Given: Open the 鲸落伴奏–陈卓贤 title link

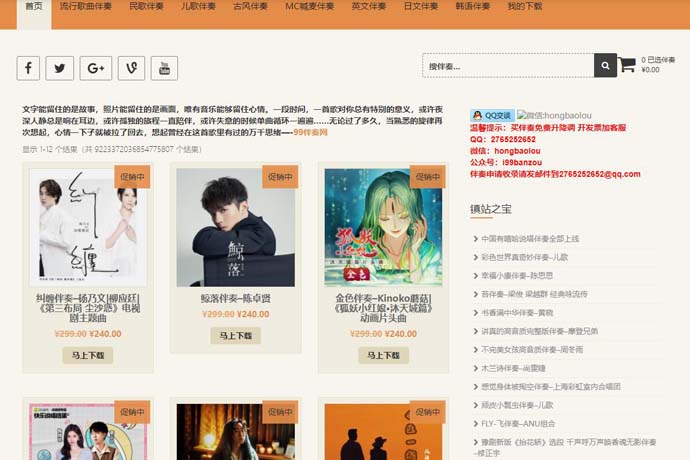Looking at the screenshot, I should (x=235, y=298).
